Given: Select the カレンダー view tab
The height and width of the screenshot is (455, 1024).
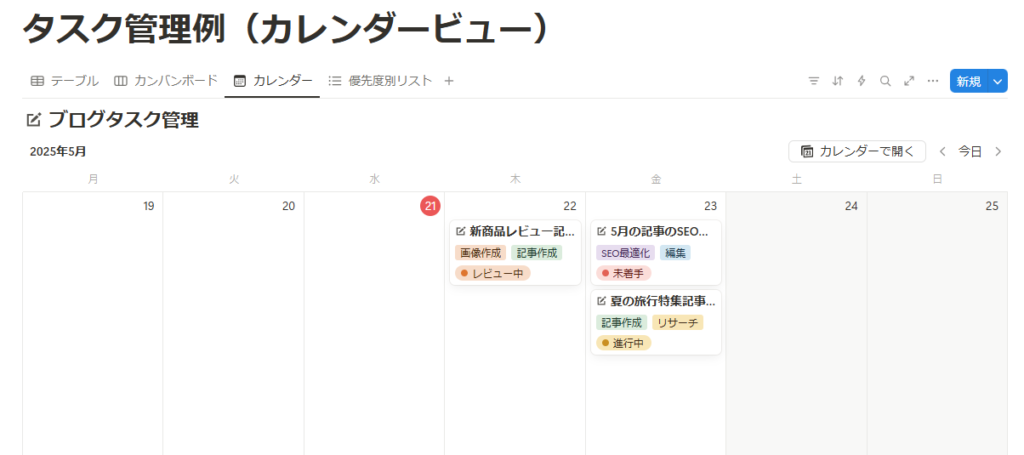Looking at the screenshot, I should 272,81.
